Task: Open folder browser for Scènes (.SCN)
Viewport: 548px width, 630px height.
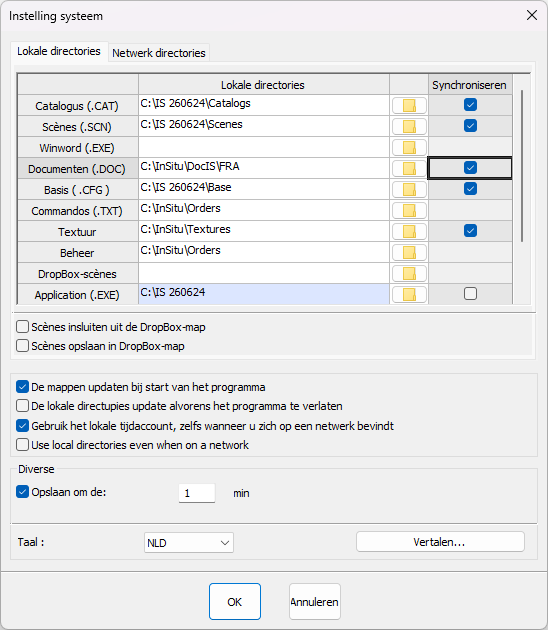Action: coord(409,127)
